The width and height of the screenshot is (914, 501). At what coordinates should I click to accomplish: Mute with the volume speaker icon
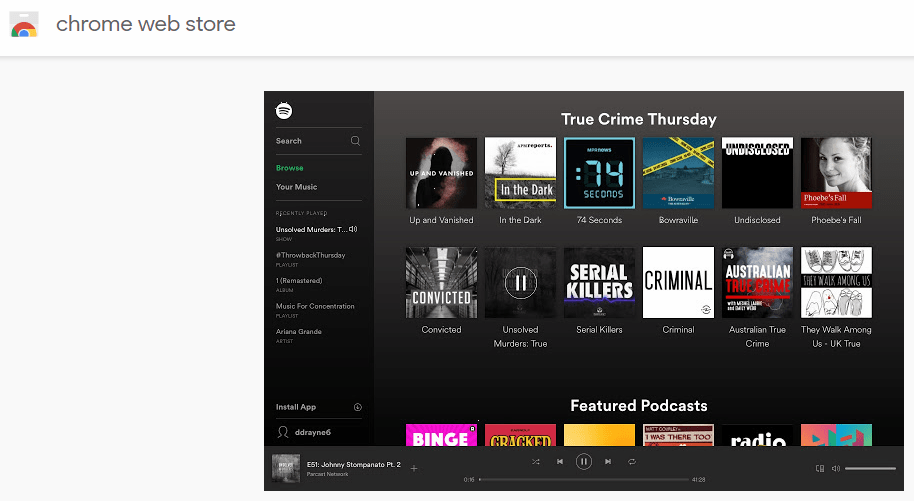pyautogui.click(x=836, y=468)
